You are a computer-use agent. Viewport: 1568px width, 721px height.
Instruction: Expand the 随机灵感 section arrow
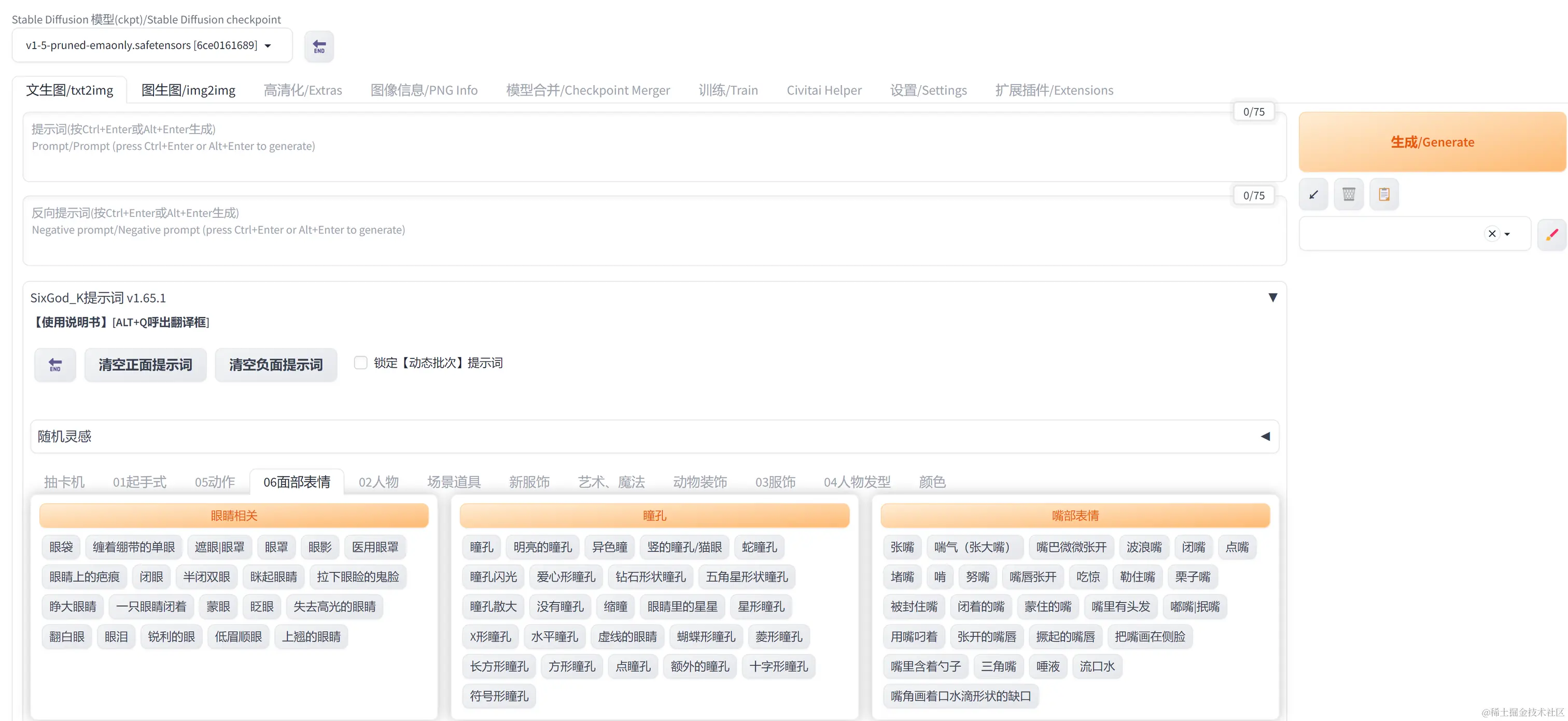click(1266, 437)
